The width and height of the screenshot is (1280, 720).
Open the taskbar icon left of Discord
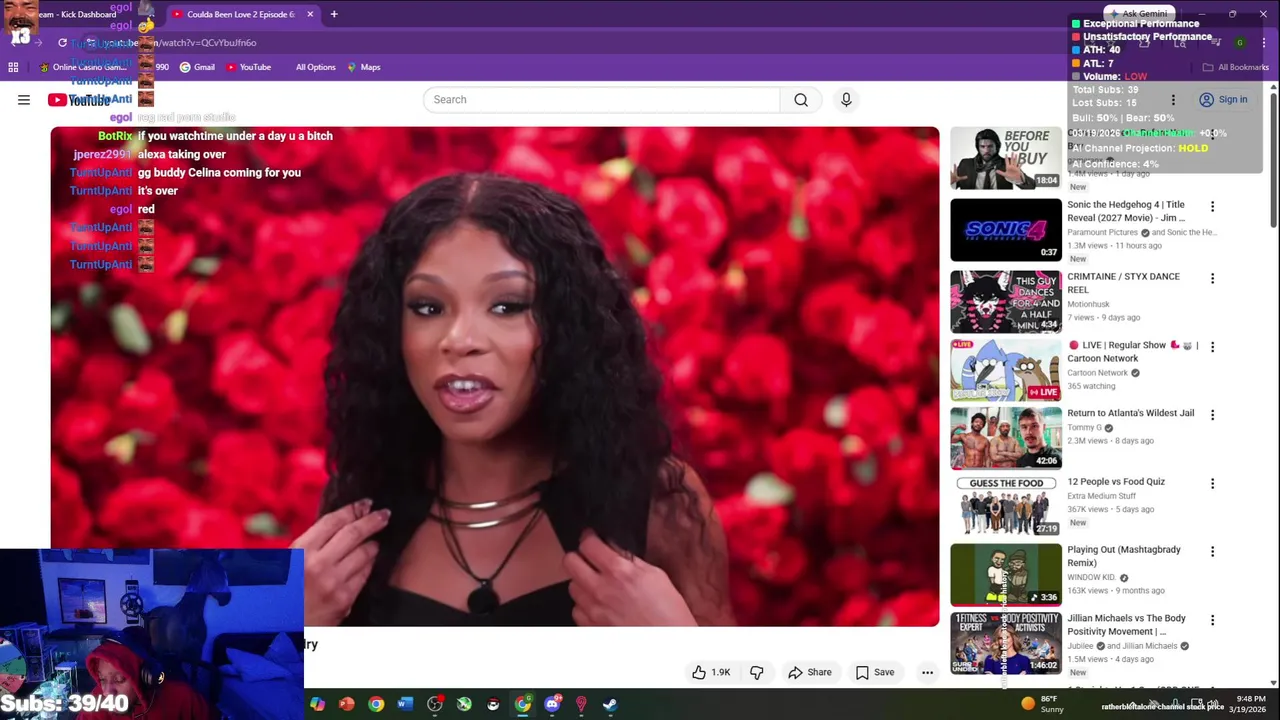coord(523,704)
